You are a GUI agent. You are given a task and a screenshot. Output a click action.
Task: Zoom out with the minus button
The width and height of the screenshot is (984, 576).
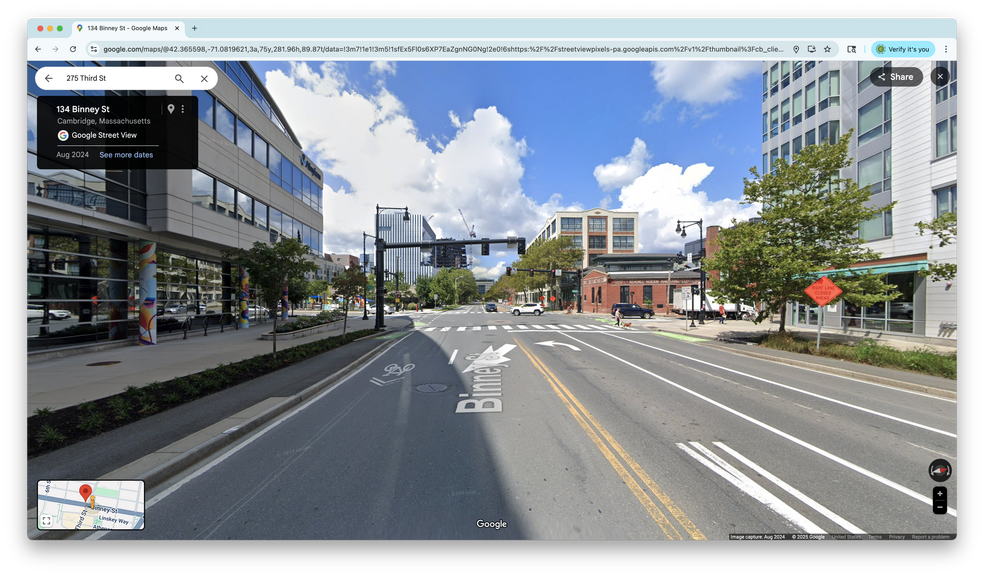point(939,508)
